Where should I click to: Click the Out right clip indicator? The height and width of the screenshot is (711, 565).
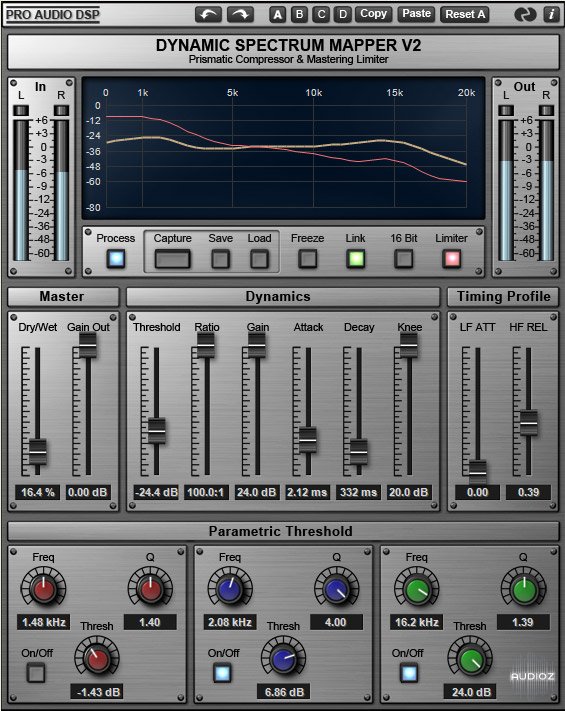coord(546,110)
